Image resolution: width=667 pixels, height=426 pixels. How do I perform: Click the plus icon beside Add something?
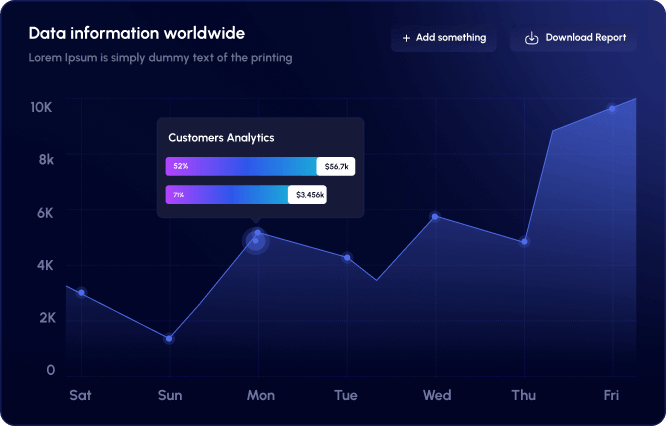click(406, 38)
